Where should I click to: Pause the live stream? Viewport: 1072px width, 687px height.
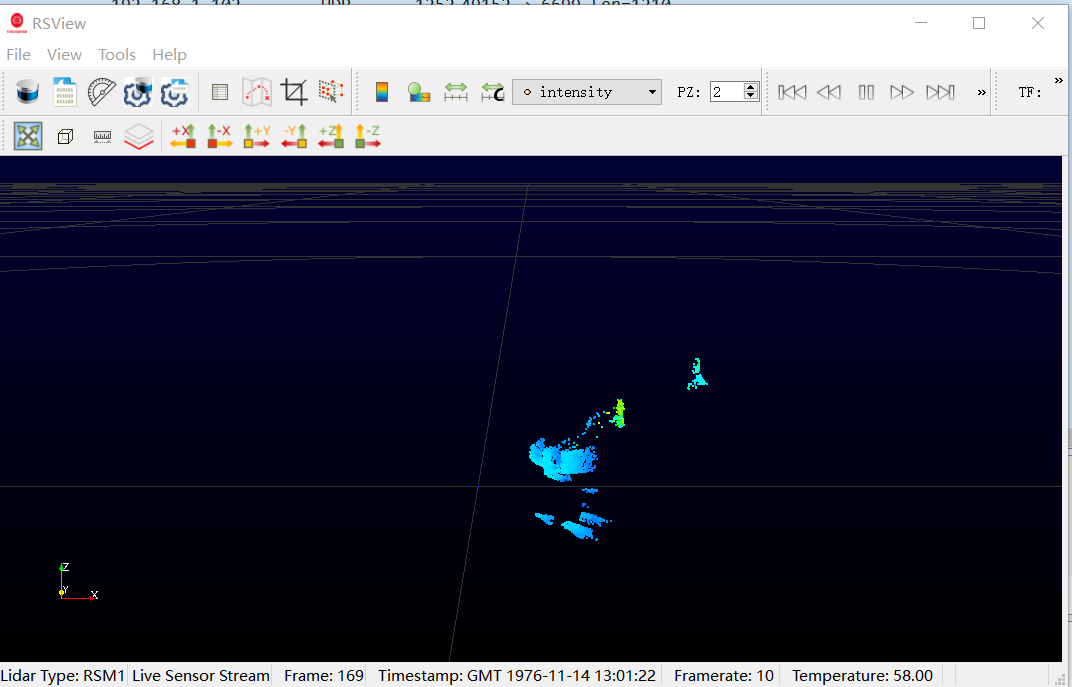coord(866,92)
